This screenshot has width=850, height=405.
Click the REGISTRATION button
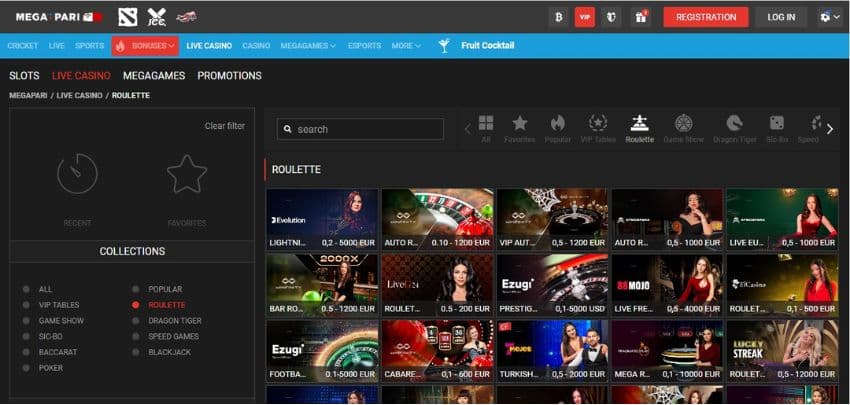(x=706, y=17)
